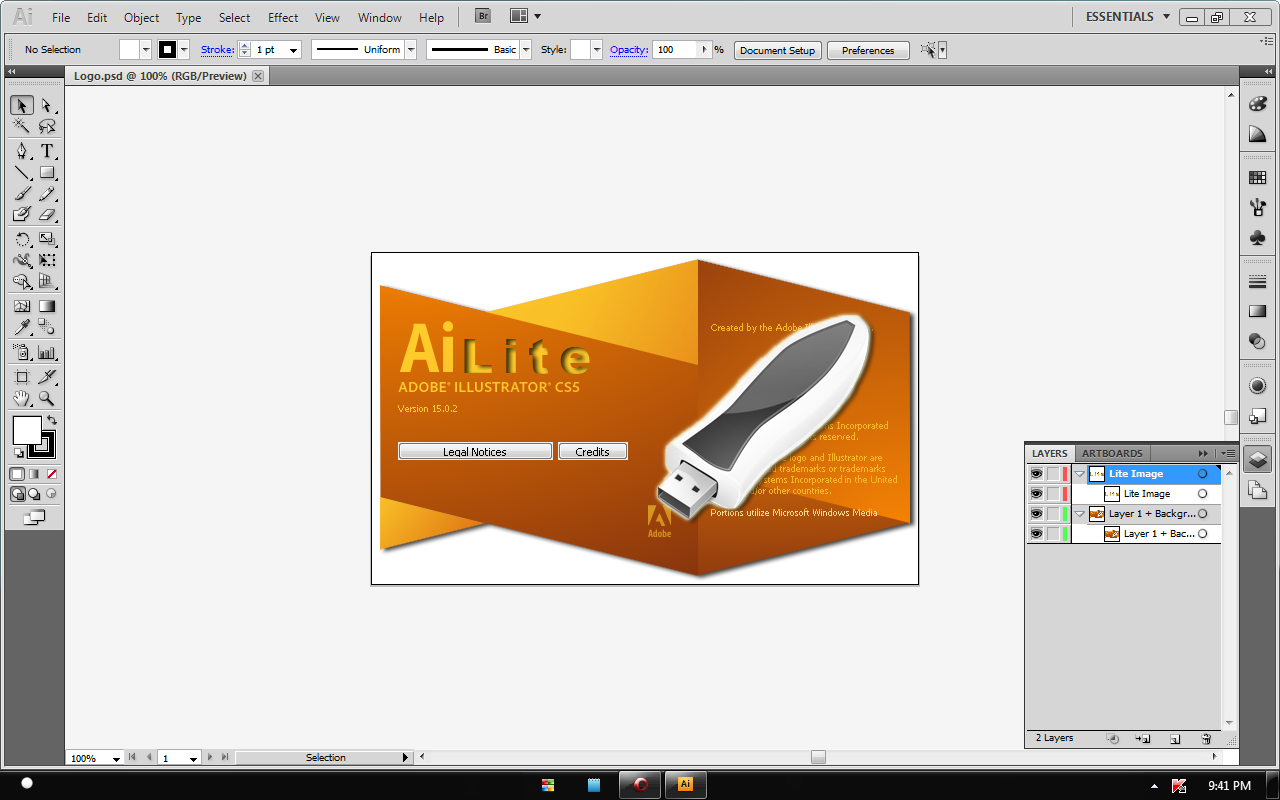The height and width of the screenshot is (800, 1280).
Task: Select the Paintbrush tool
Action: point(20,195)
